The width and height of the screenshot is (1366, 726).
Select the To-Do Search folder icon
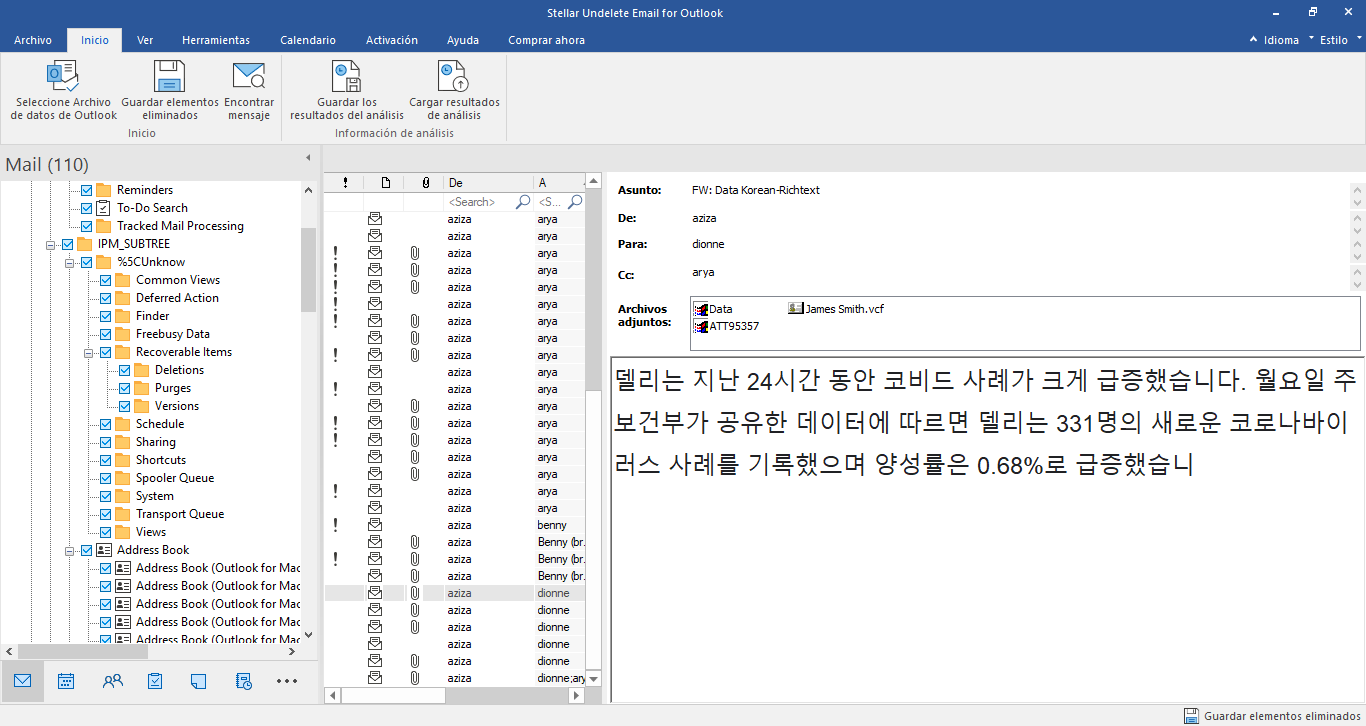pyautogui.click(x=104, y=208)
